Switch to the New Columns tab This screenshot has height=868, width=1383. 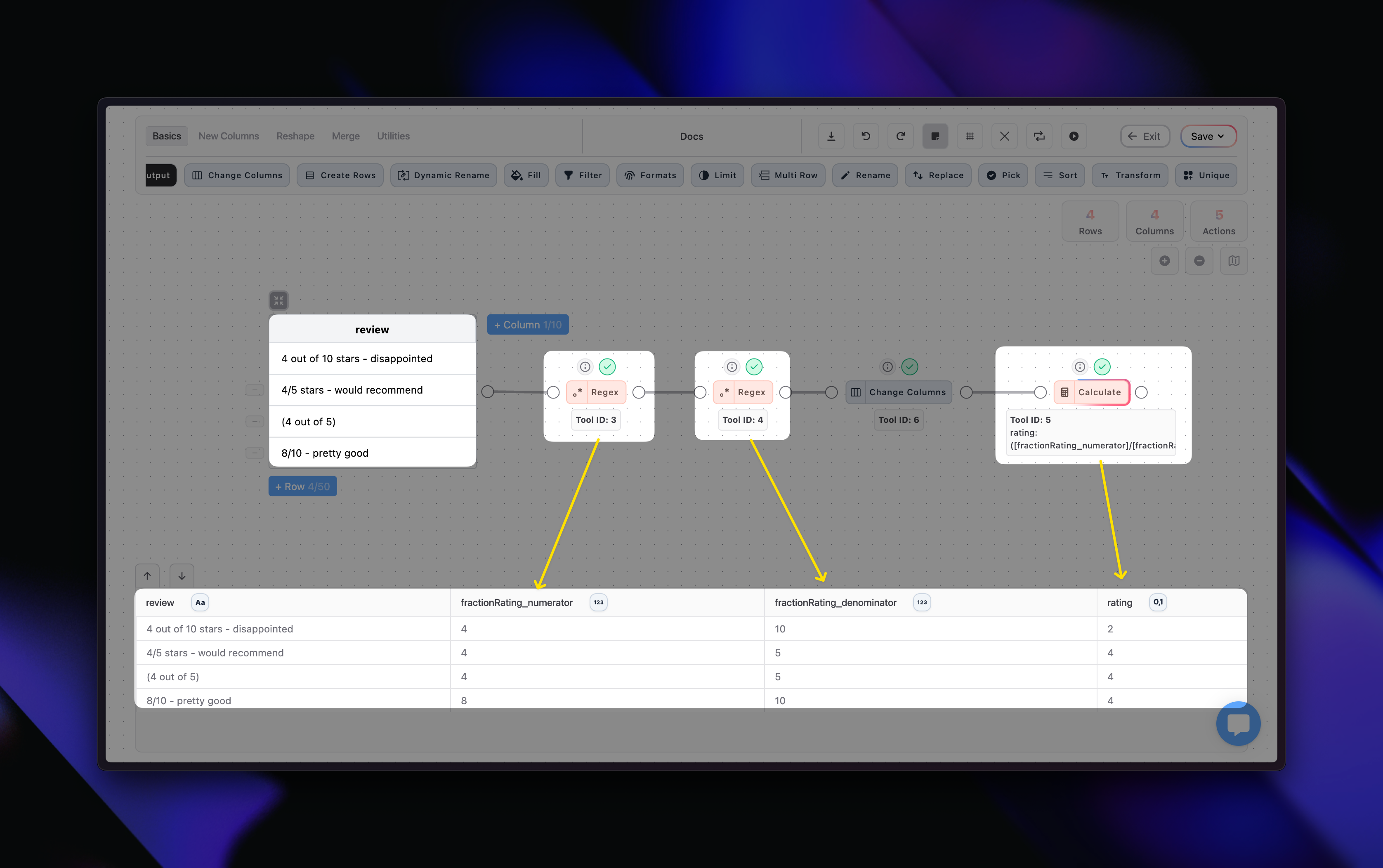[x=229, y=136]
